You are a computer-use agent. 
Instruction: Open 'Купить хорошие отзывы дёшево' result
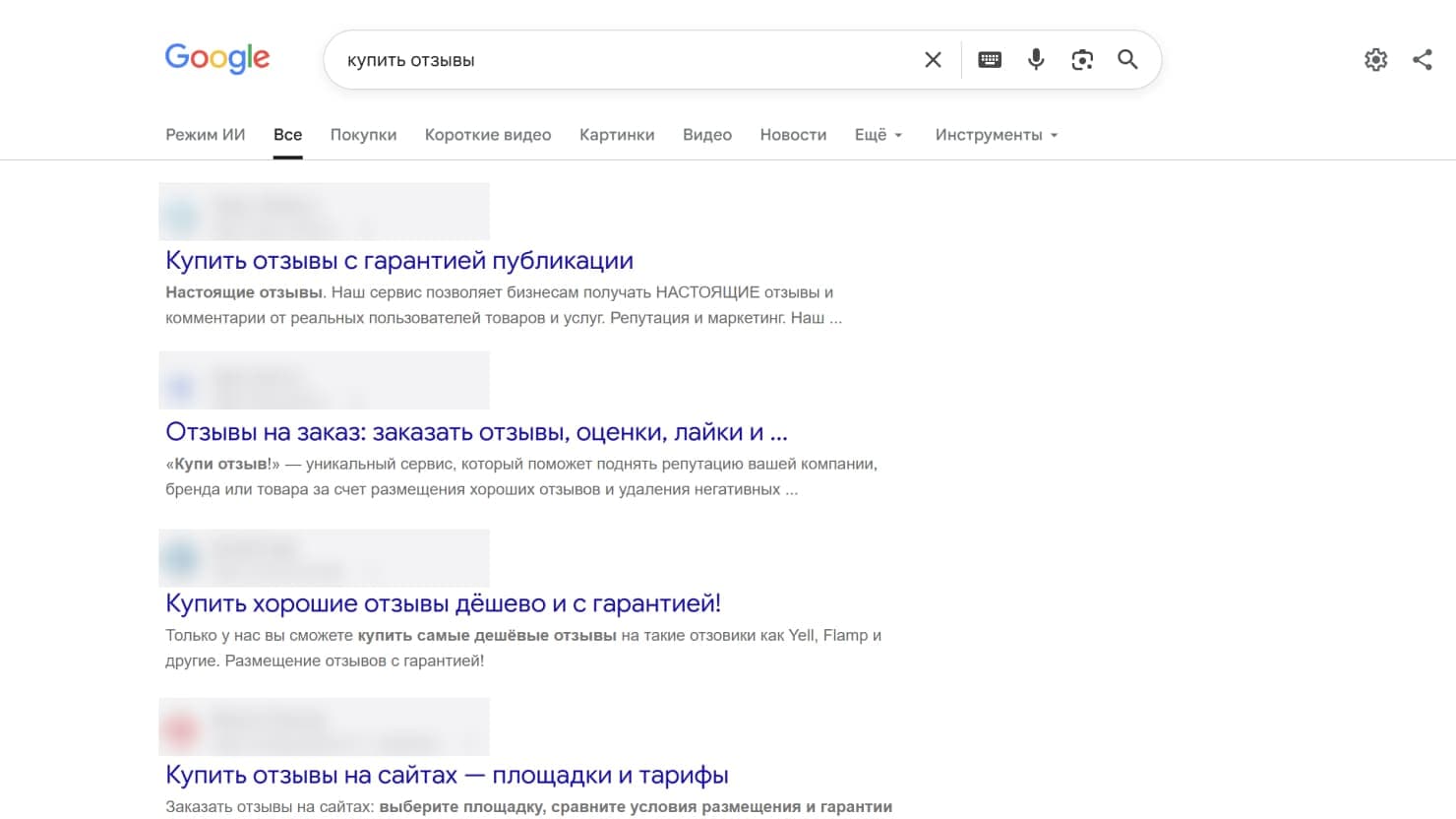443,603
